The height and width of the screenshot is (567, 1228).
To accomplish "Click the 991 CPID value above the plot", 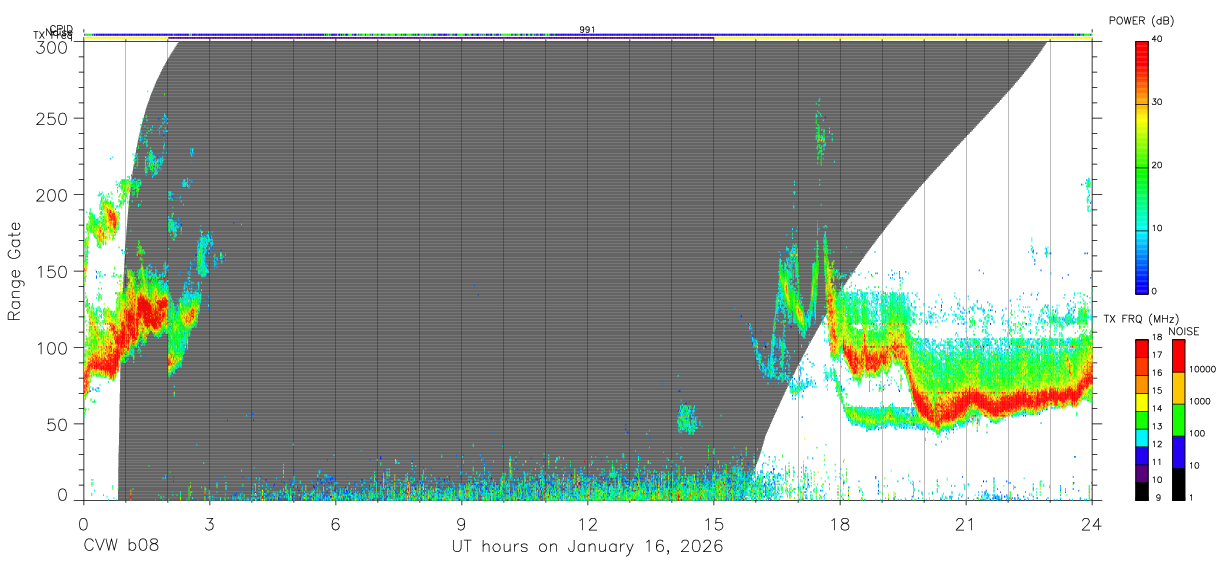I will coord(588,30).
